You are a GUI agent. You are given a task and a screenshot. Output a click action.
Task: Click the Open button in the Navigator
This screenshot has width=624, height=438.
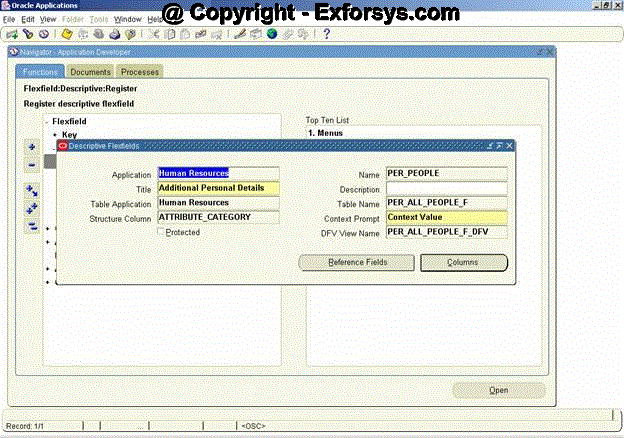click(499, 390)
